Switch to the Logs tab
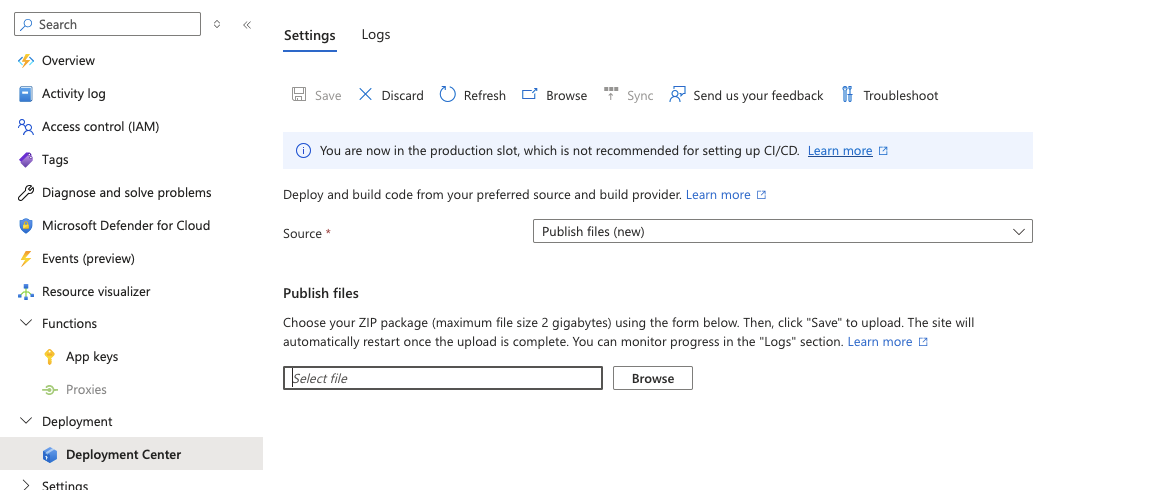The height and width of the screenshot is (490, 1167). (x=376, y=34)
